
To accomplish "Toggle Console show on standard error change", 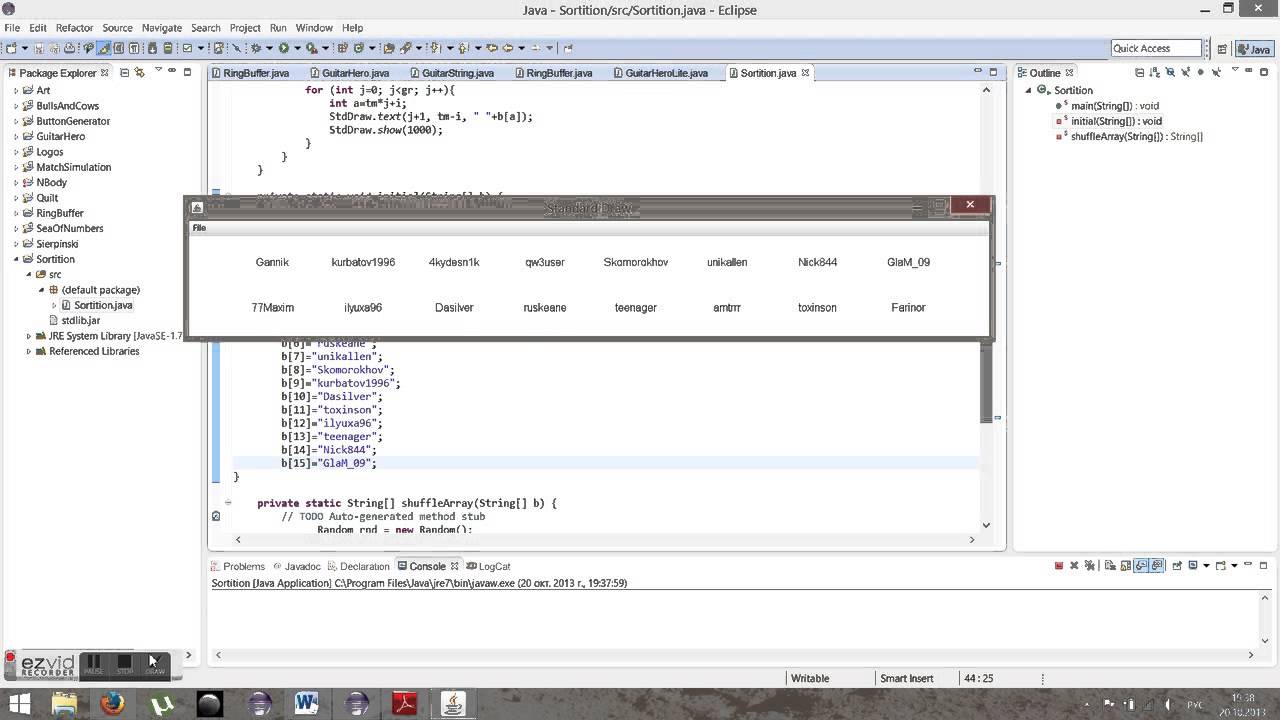I will click(1157, 566).
